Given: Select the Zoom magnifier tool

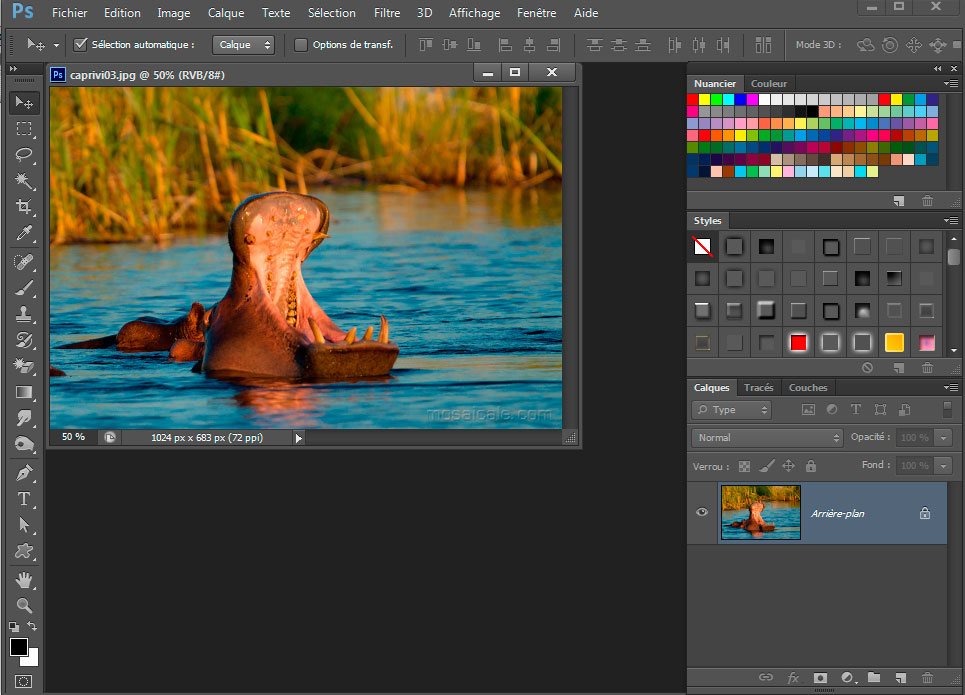Looking at the screenshot, I should 24,605.
